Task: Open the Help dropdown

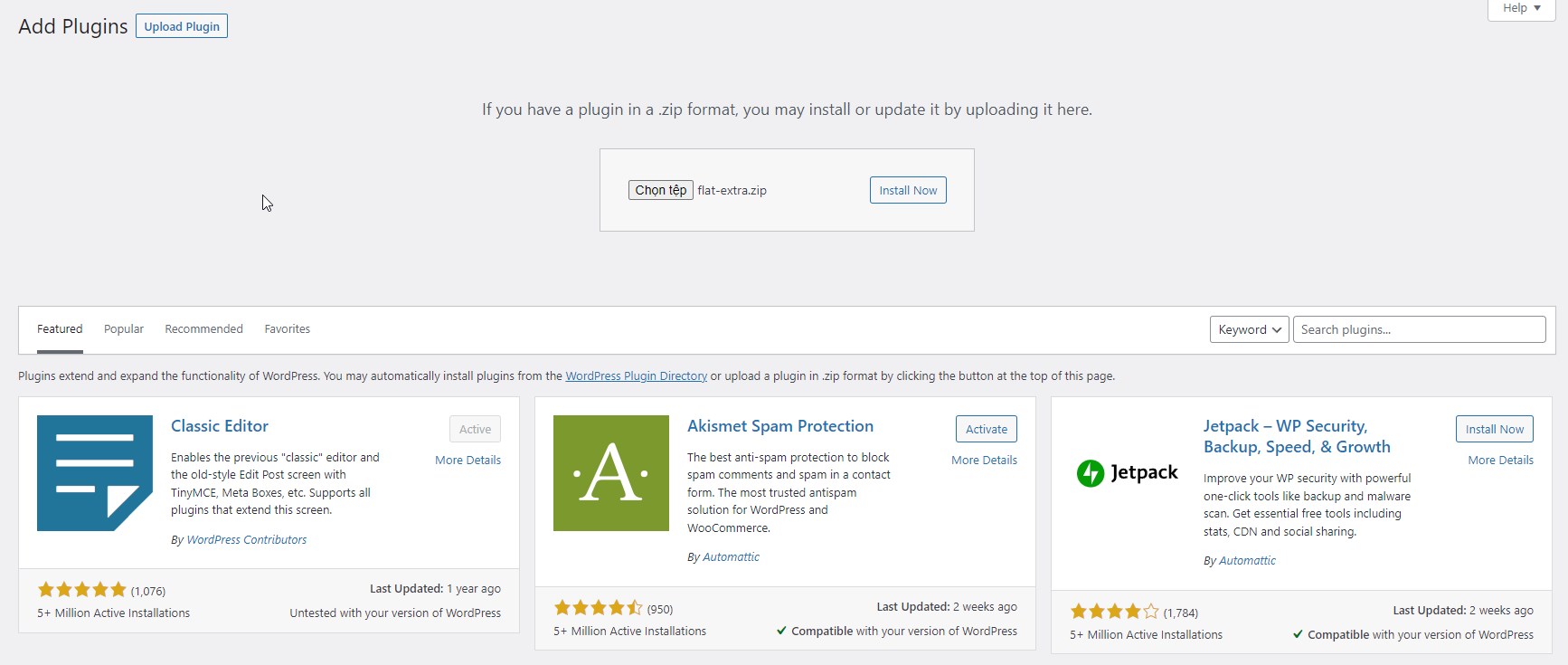Action: [x=1522, y=8]
